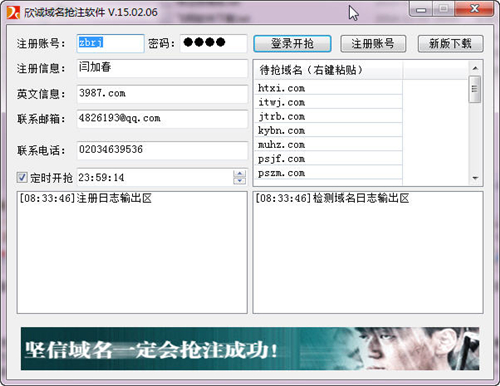Click inside the 检测域名日志输出区 log box
Screen dimensions: 500x386
pos(368,252)
